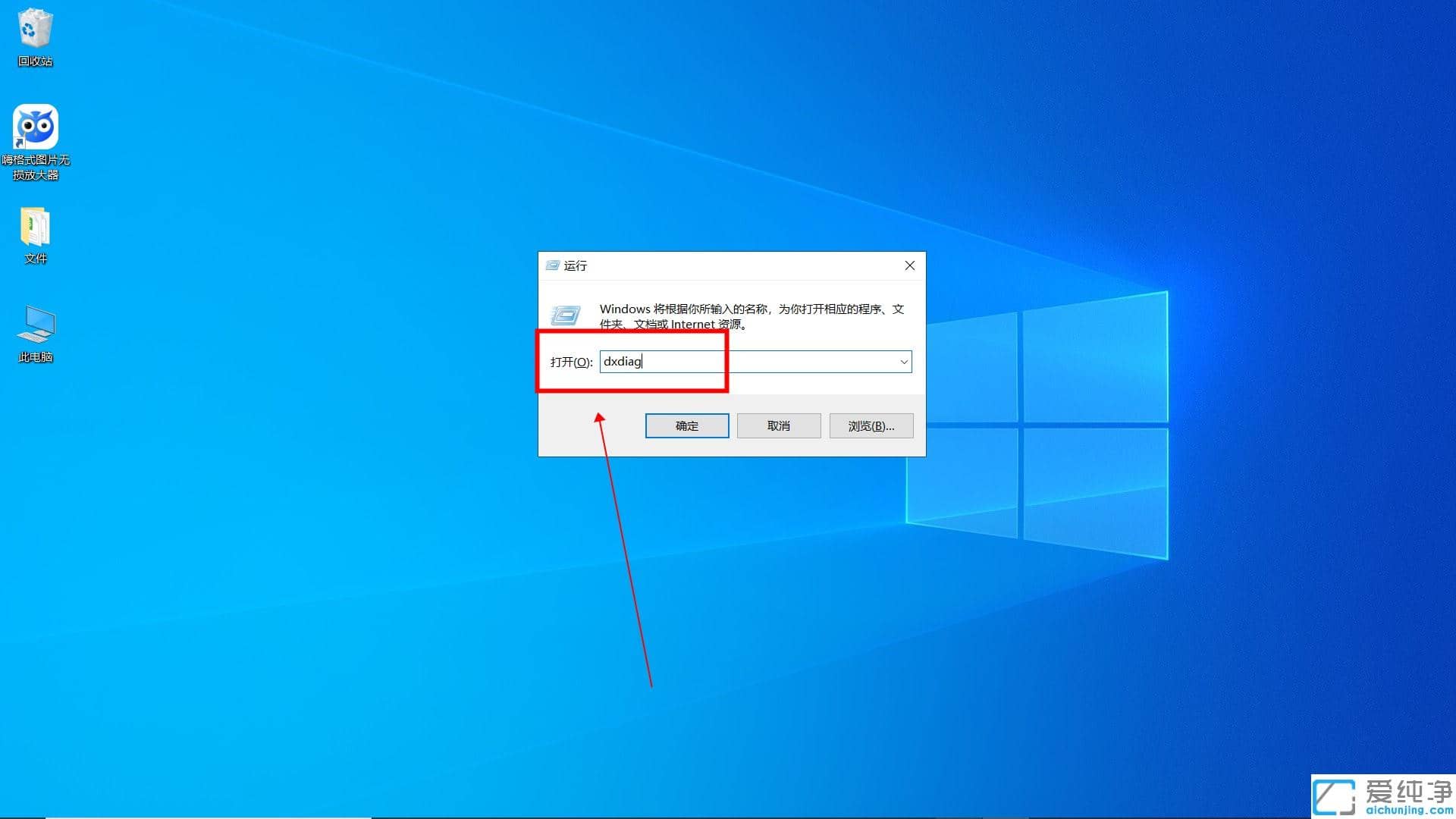Click the Run program icon beside description
The width and height of the screenshot is (1456, 819).
pos(566,315)
